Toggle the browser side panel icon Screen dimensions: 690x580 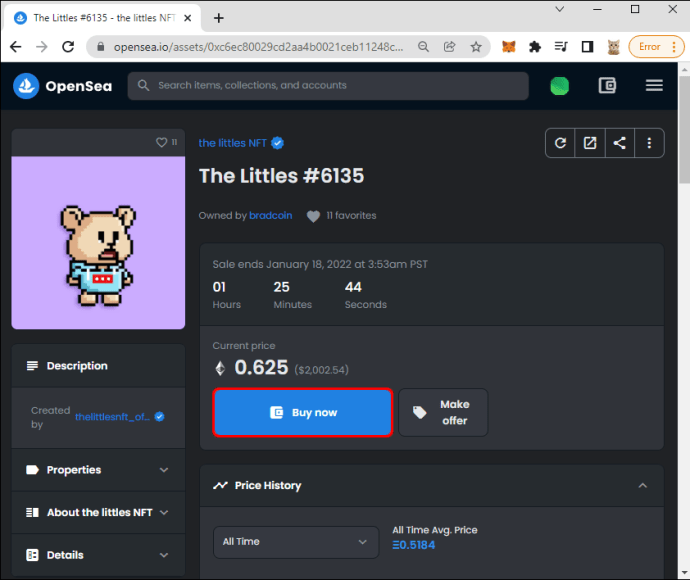click(587, 47)
